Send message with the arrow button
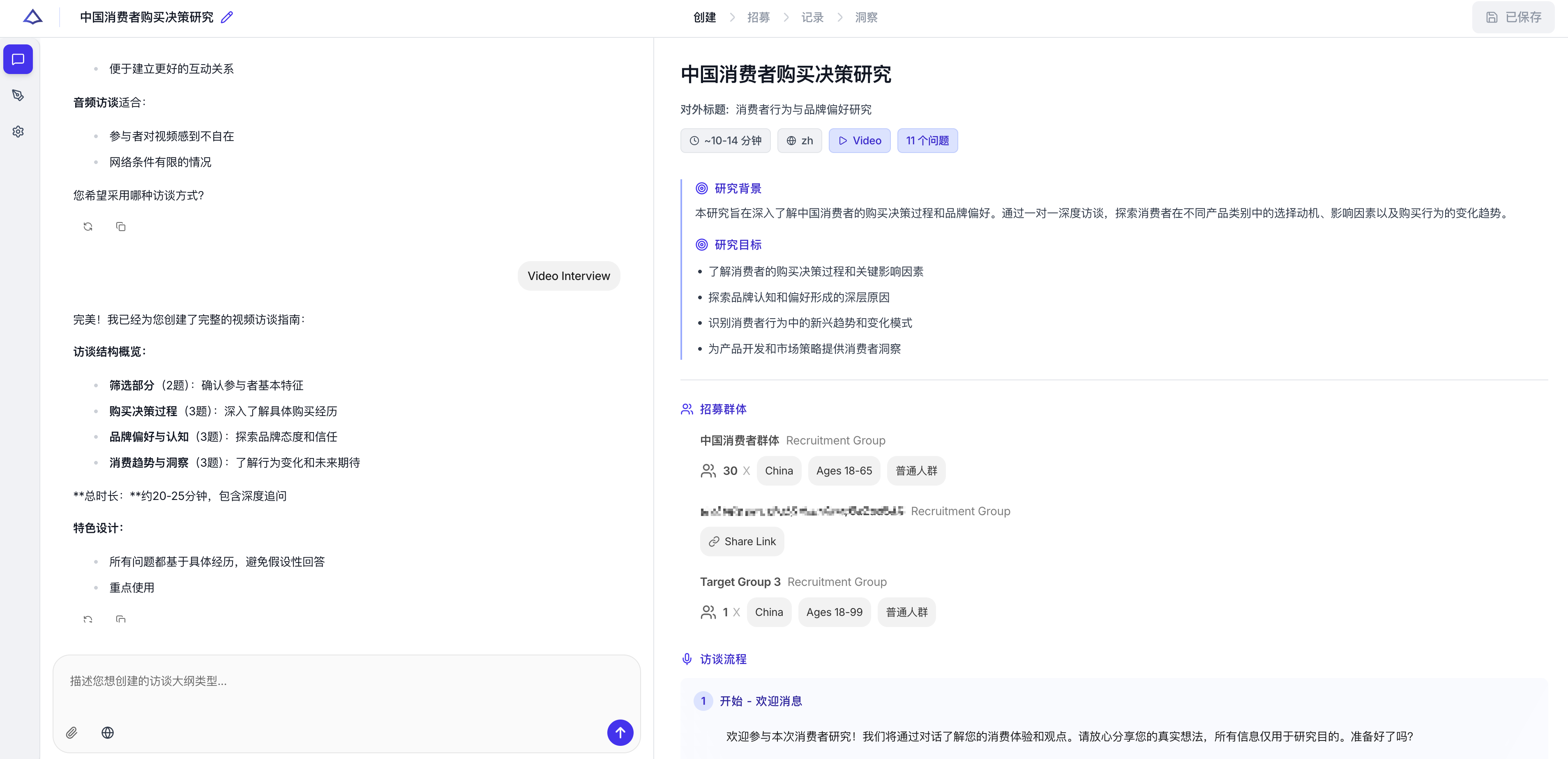 (x=620, y=732)
